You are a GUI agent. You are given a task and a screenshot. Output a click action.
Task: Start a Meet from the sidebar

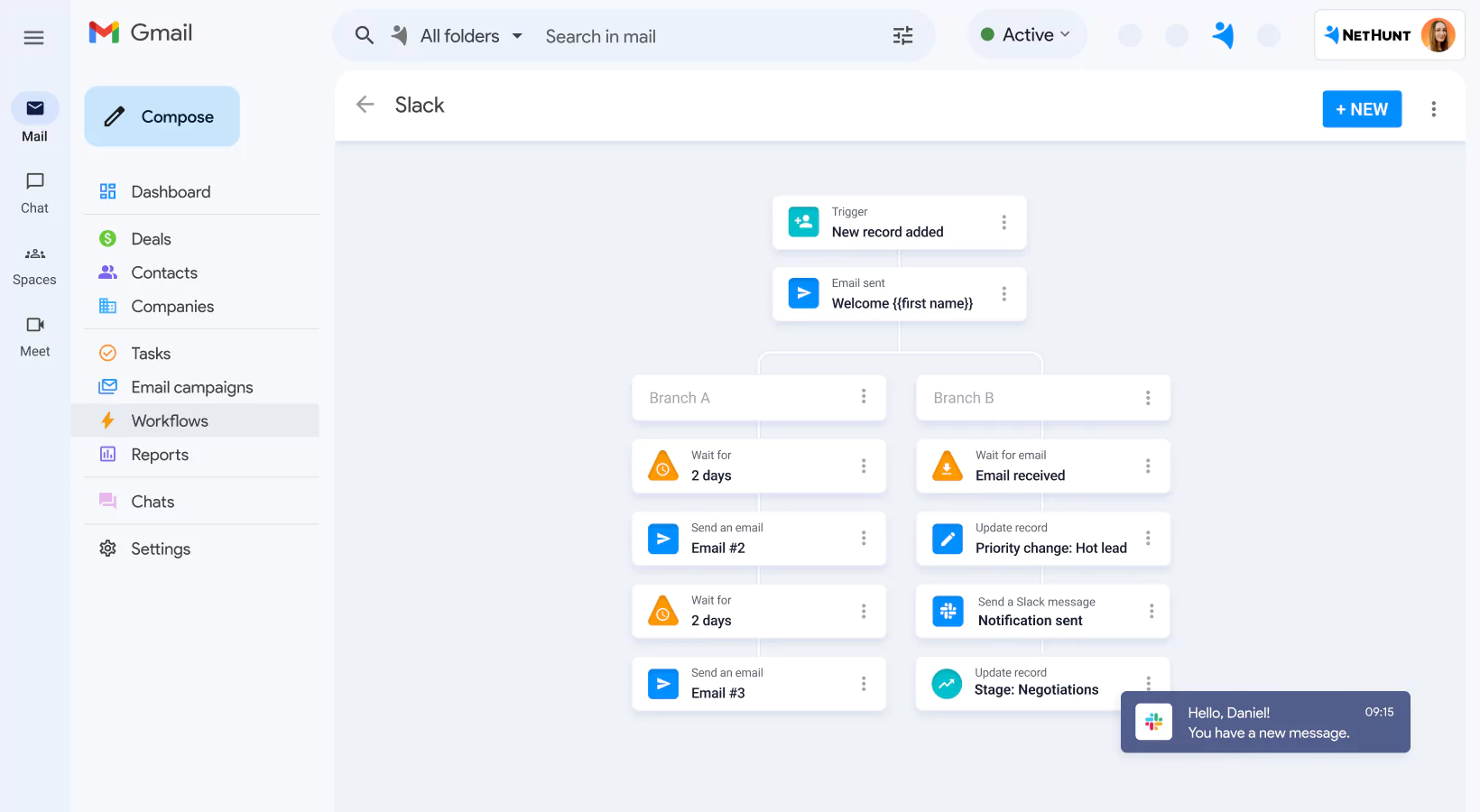(34, 334)
